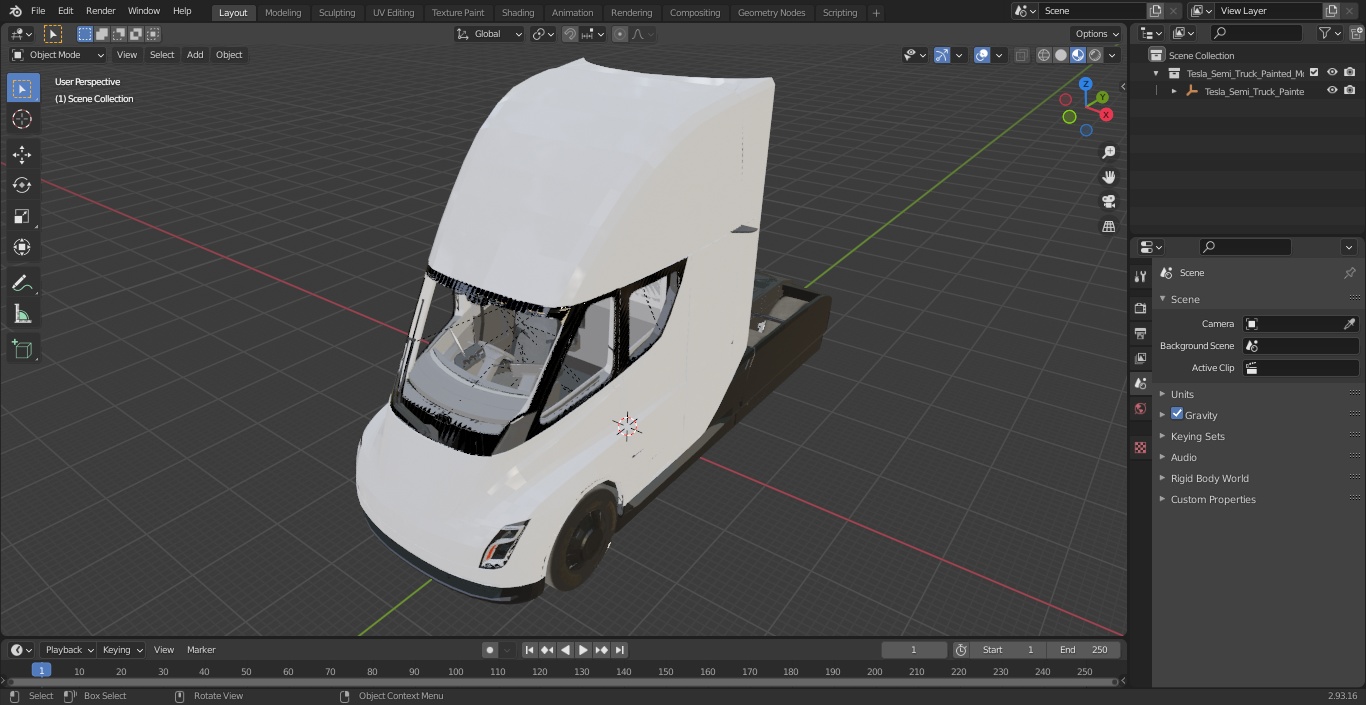Open the View Layer properties tab

[x=1140, y=358]
